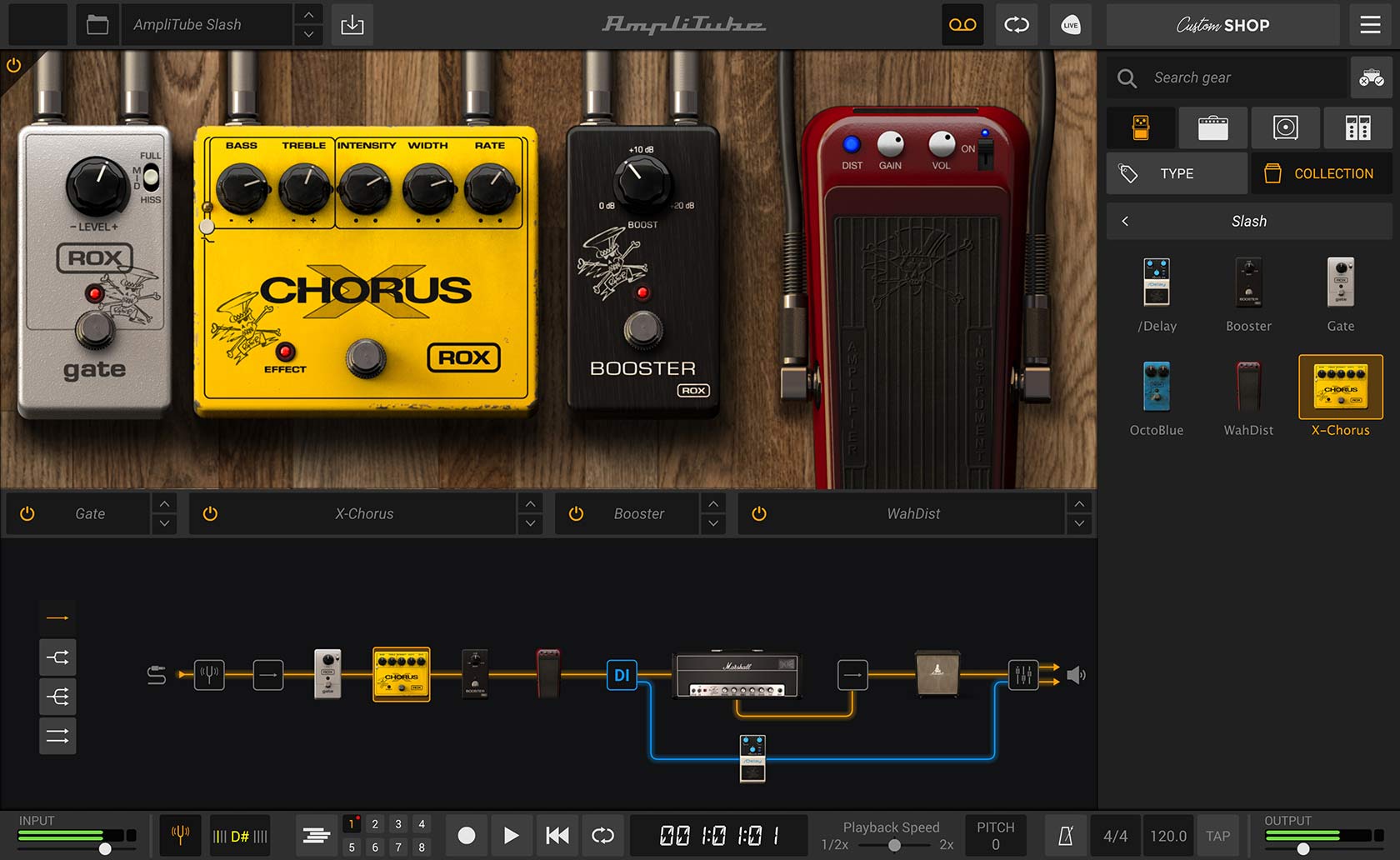Step Booster slot model down
1400x860 pixels.
coord(712,524)
